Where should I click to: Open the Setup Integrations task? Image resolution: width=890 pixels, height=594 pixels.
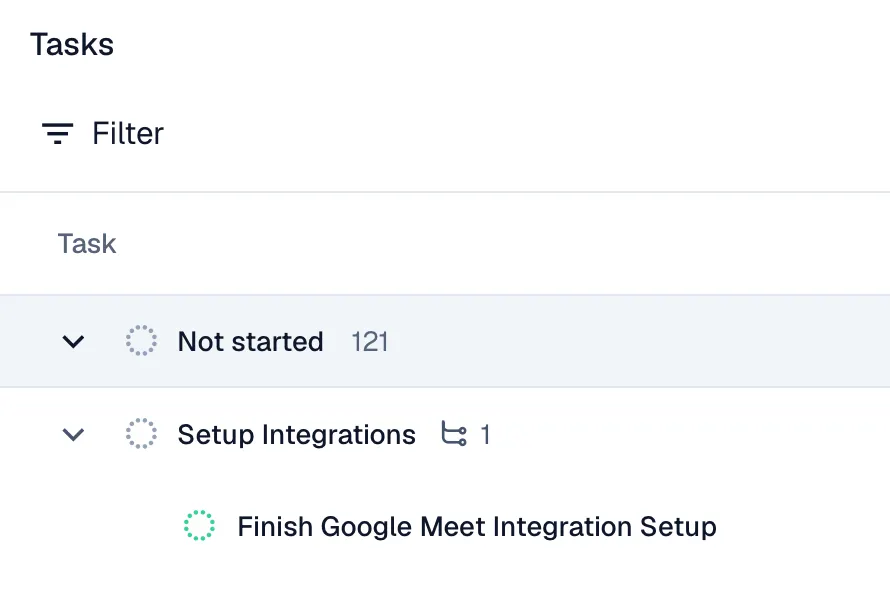[x=296, y=435]
